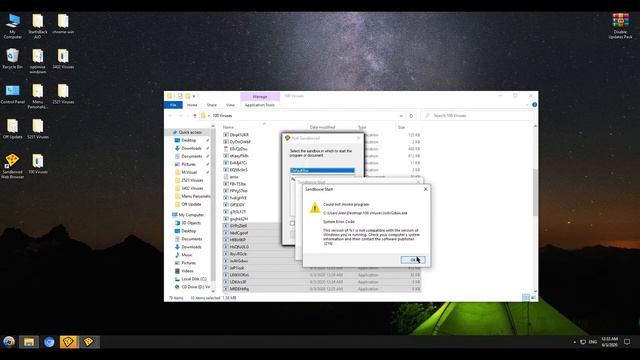640x360 pixels.
Task: Click OK in the Sandboxie Start error dialog
Action: coord(413,260)
